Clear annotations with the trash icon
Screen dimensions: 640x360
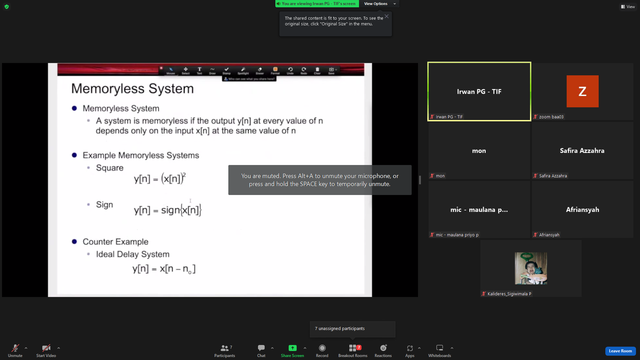[x=317, y=70]
